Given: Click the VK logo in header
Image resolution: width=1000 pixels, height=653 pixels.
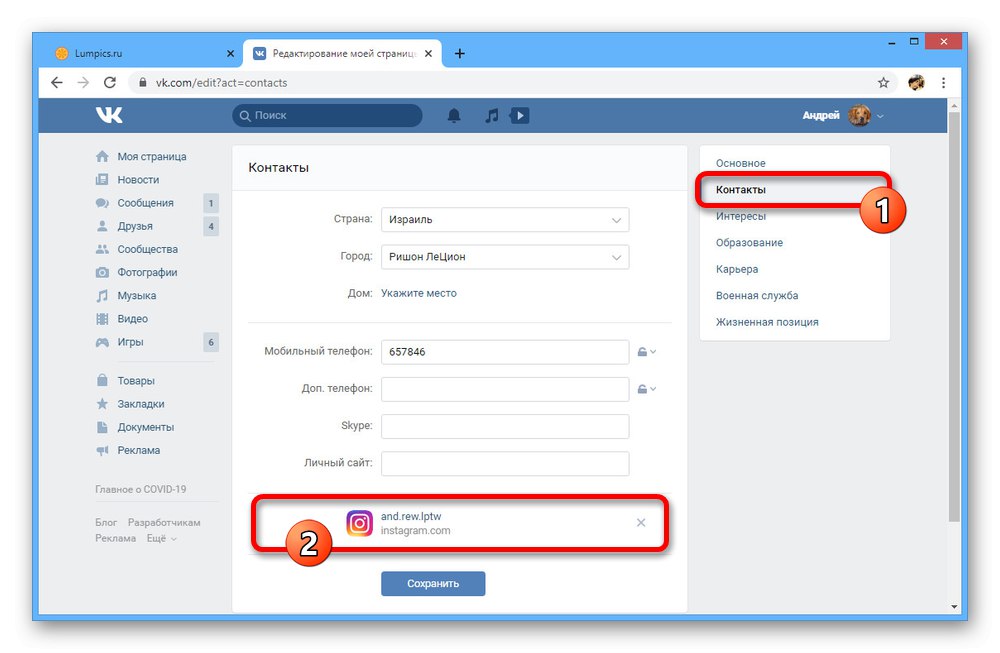Looking at the screenshot, I should (109, 115).
